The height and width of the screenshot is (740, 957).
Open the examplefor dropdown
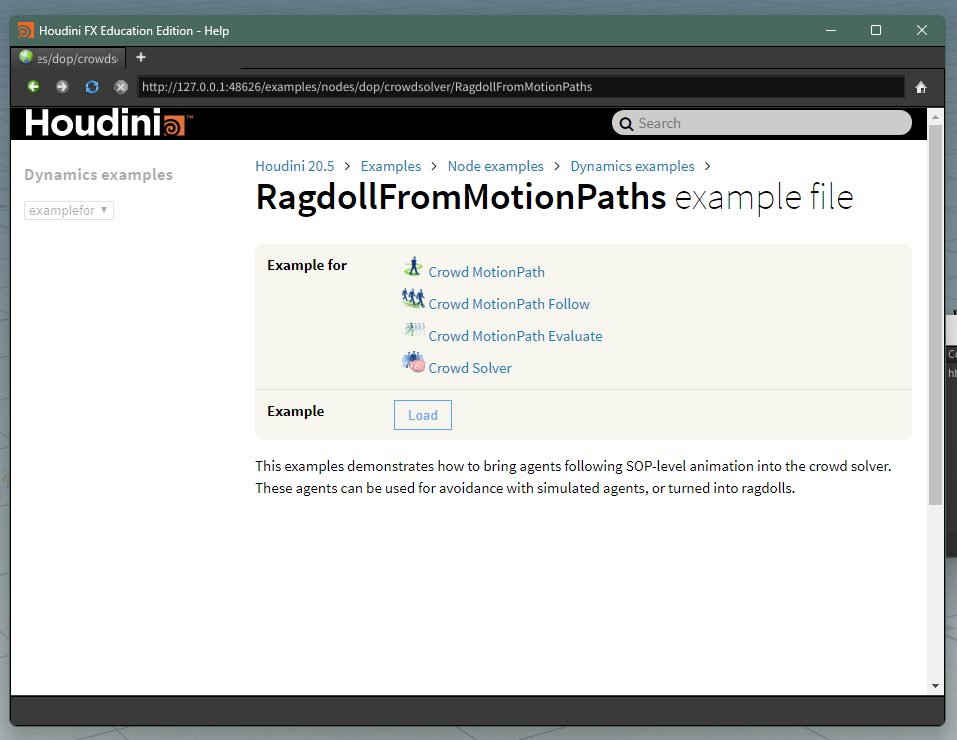pos(69,210)
